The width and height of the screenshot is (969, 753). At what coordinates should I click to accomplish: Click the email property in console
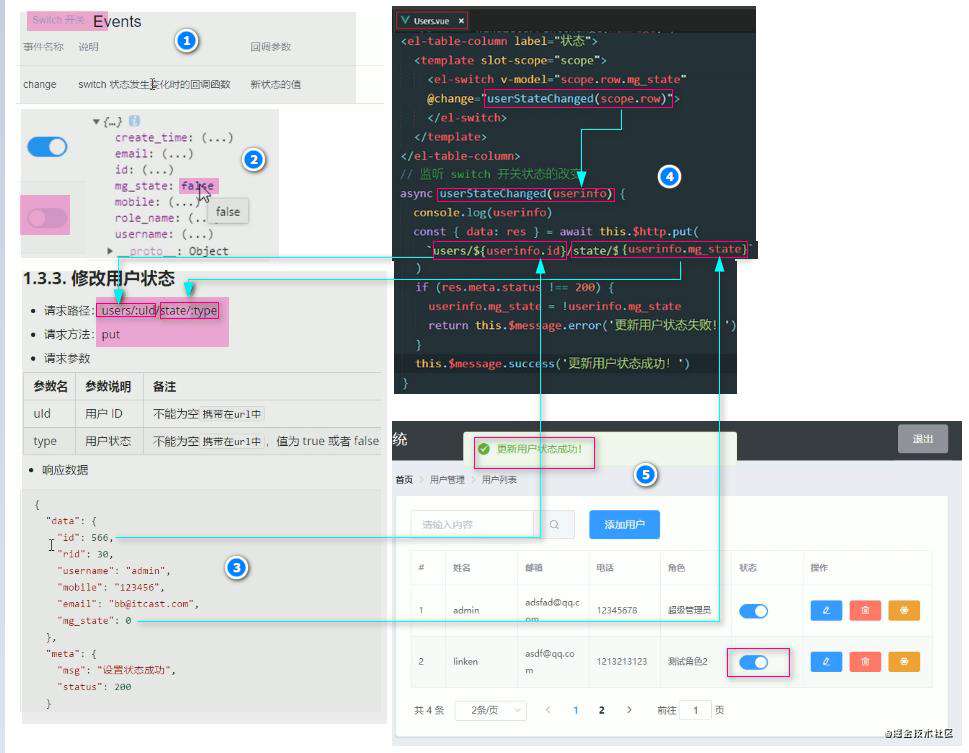(134, 153)
